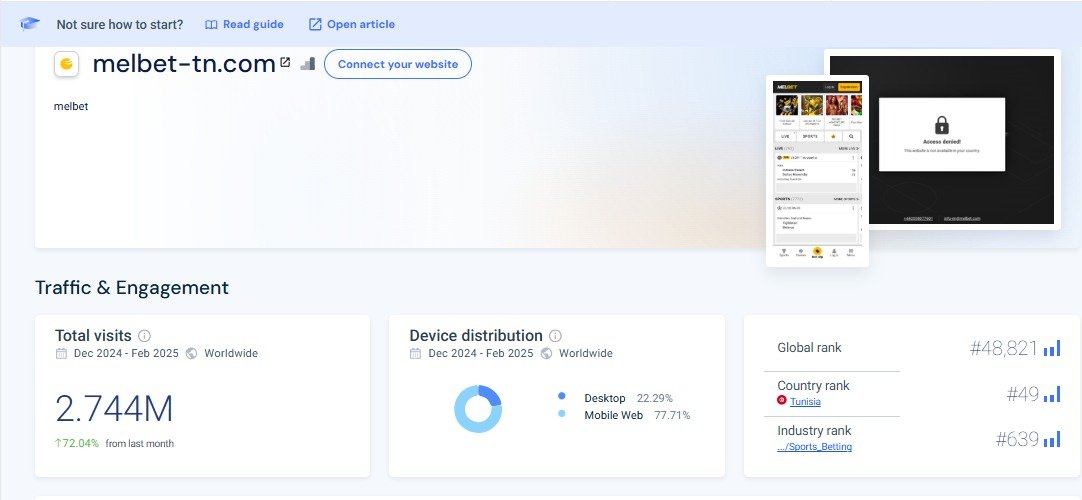Viewport: 1082px width, 500px height.
Task: Click the Desktop legend color dot
Action: coord(562,396)
